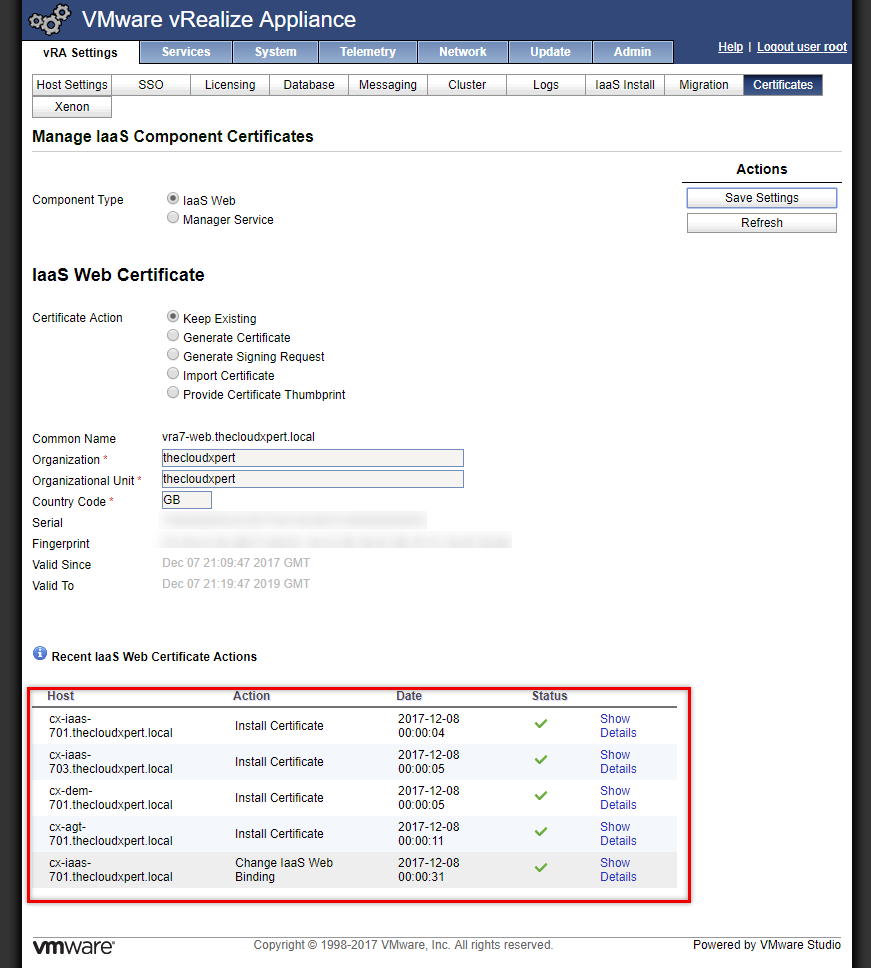Screen dimensions: 871x968
Task: Open the Xenon sub-tab
Action: [72, 107]
